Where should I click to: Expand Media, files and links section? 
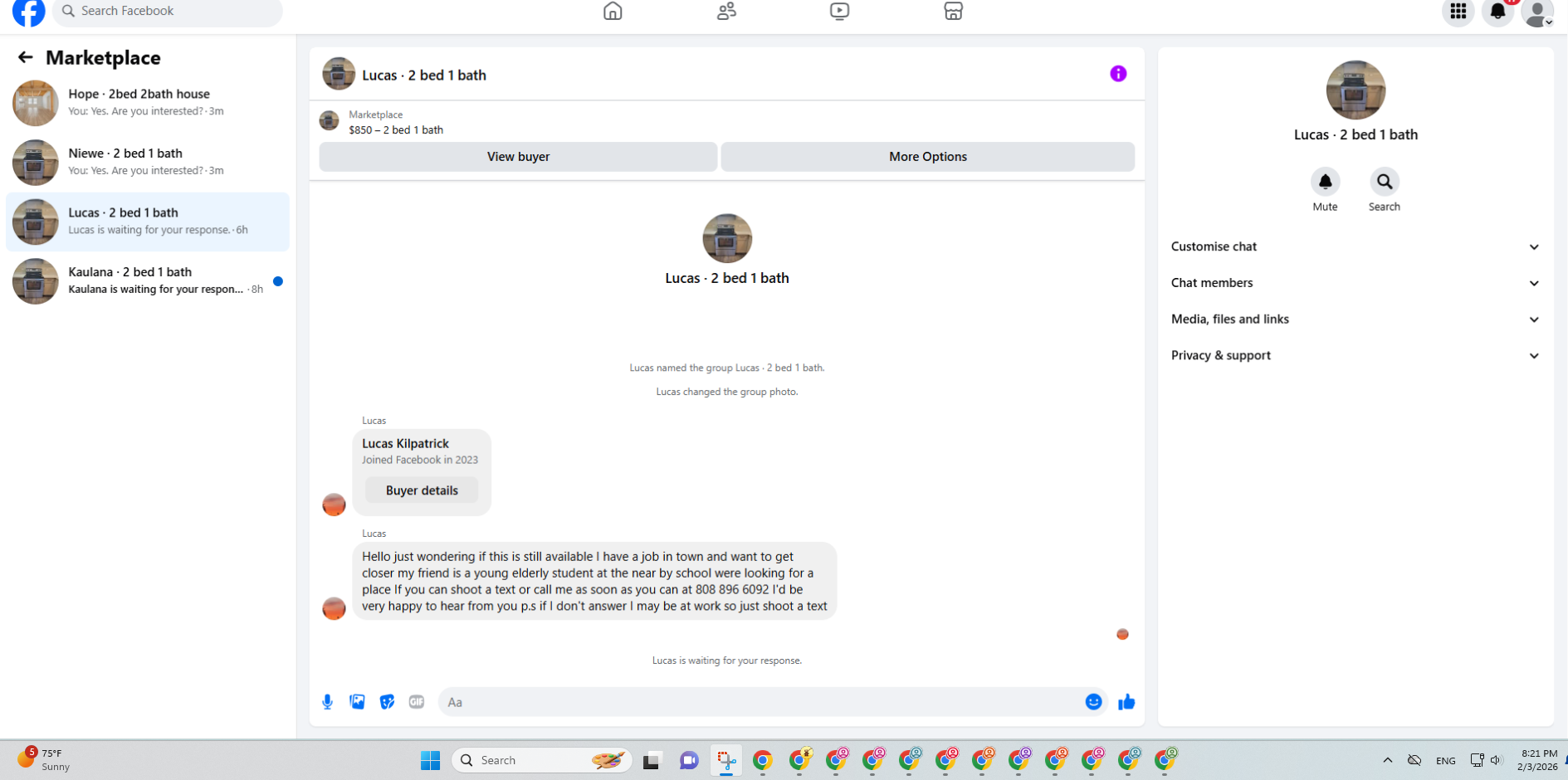[1356, 319]
